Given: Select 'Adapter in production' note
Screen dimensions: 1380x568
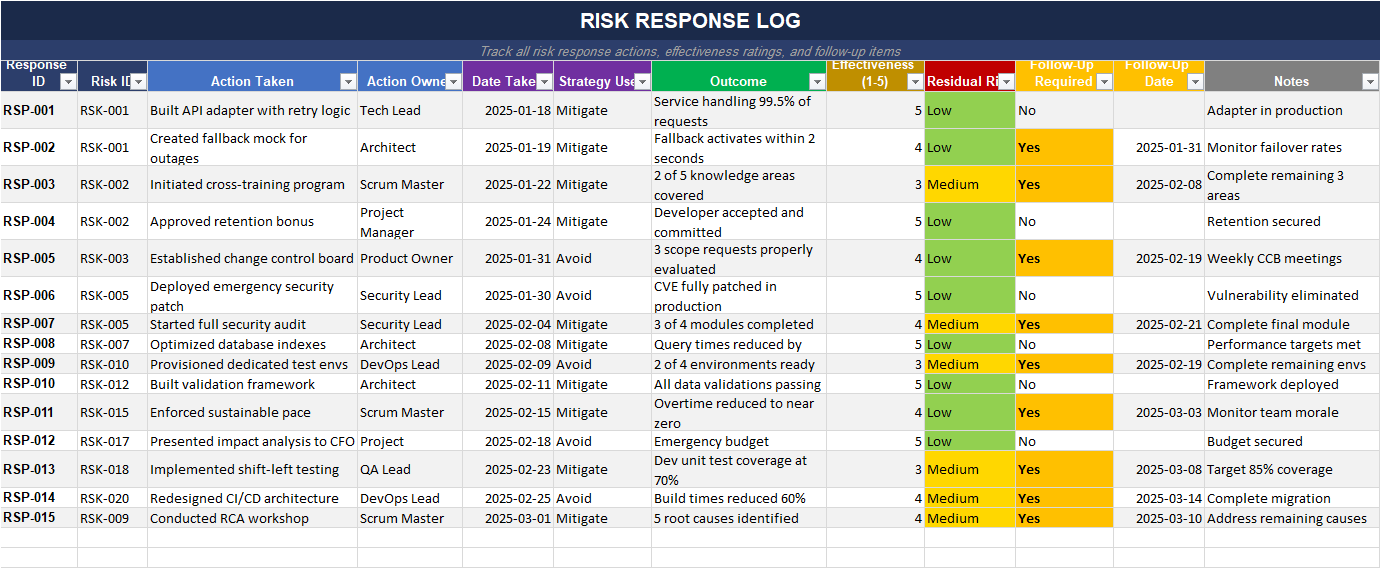Looking at the screenshot, I should [x=1291, y=110].
